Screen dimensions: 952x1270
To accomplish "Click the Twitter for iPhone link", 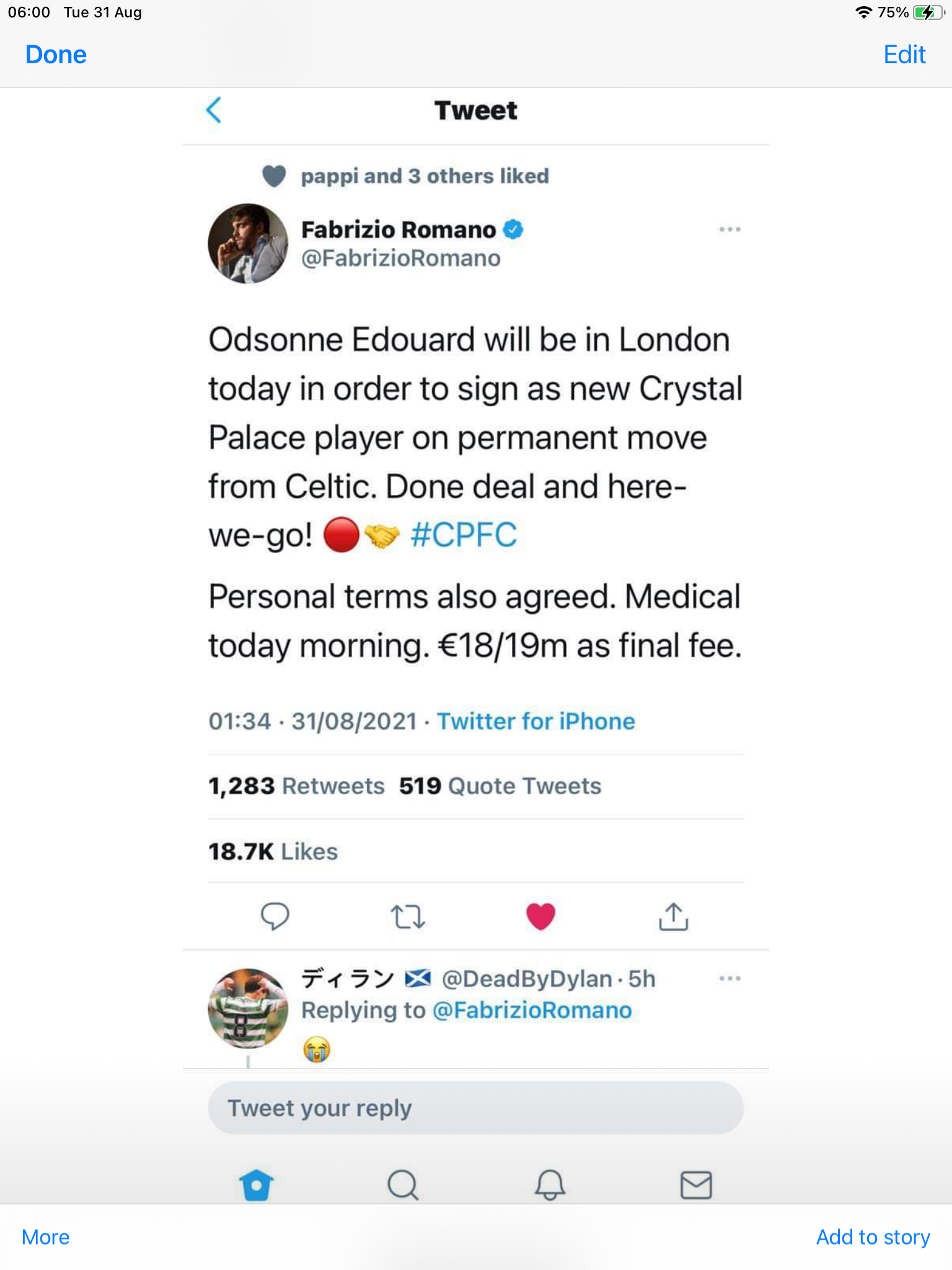I will click(x=536, y=721).
